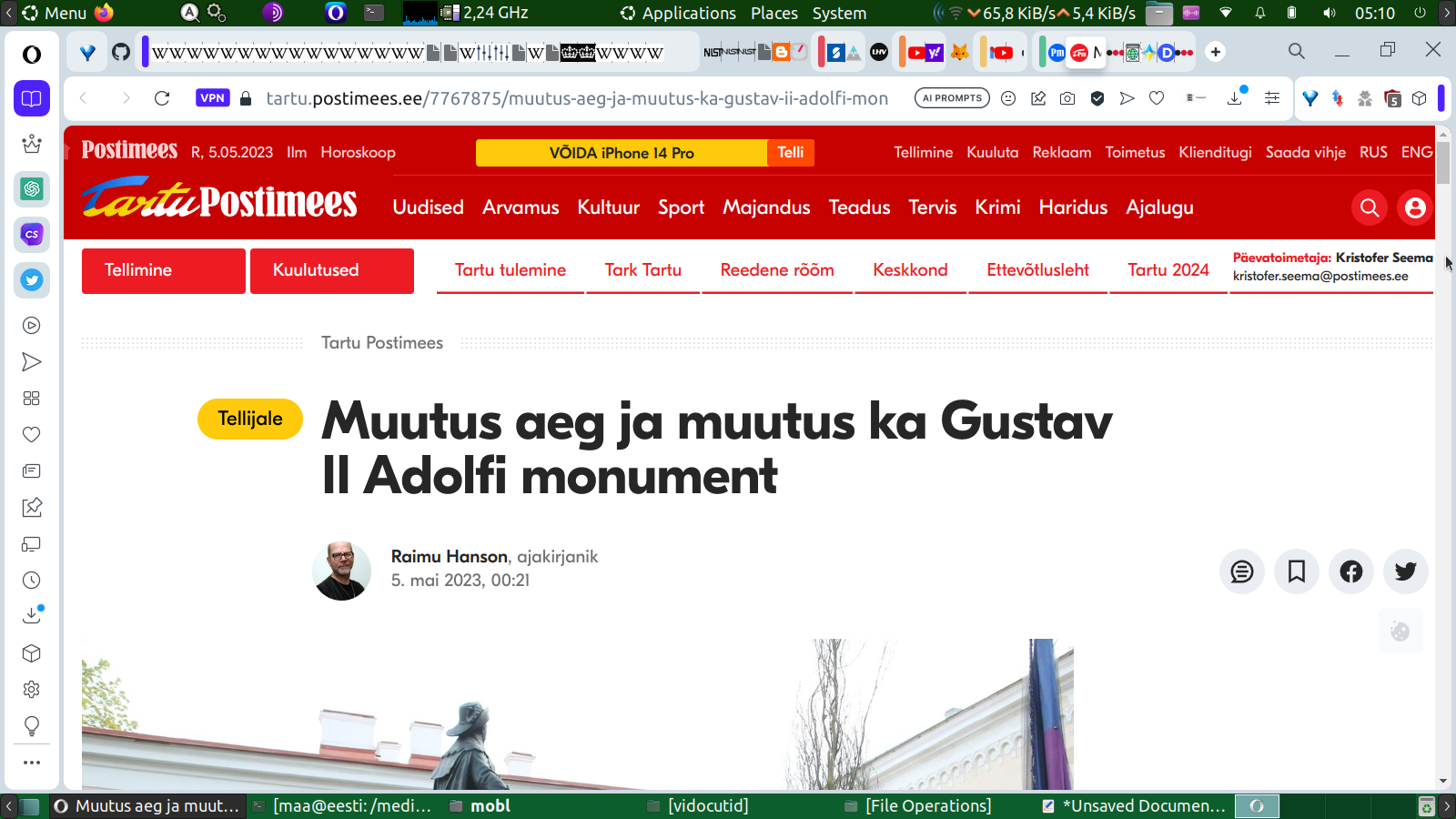This screenshot has height=819, width=1456.
Task: Open the Majandus section
Action: [x=766, y=207]
